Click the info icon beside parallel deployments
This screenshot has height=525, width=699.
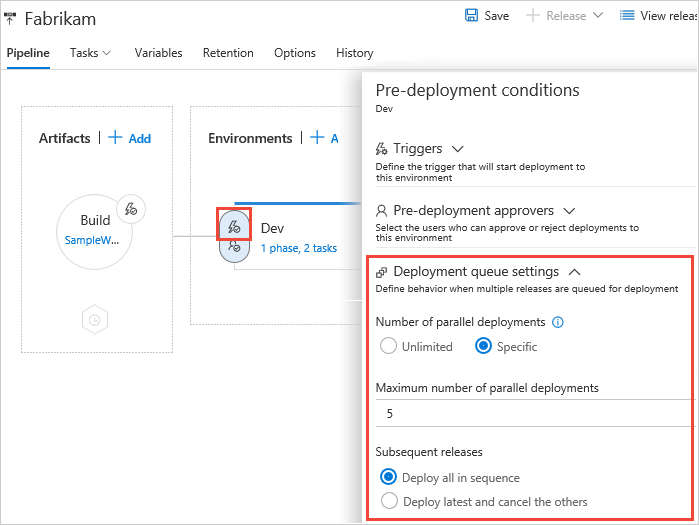pyautogui.click(x=558, y=323)
